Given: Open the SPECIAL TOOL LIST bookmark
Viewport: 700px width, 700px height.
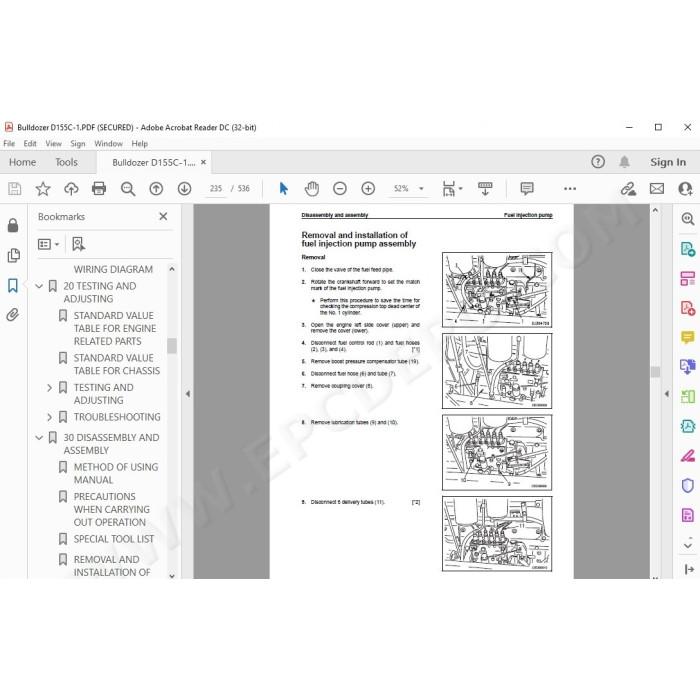Looking at the screenshot, I should pyautogui.click(x=114, y=539).
